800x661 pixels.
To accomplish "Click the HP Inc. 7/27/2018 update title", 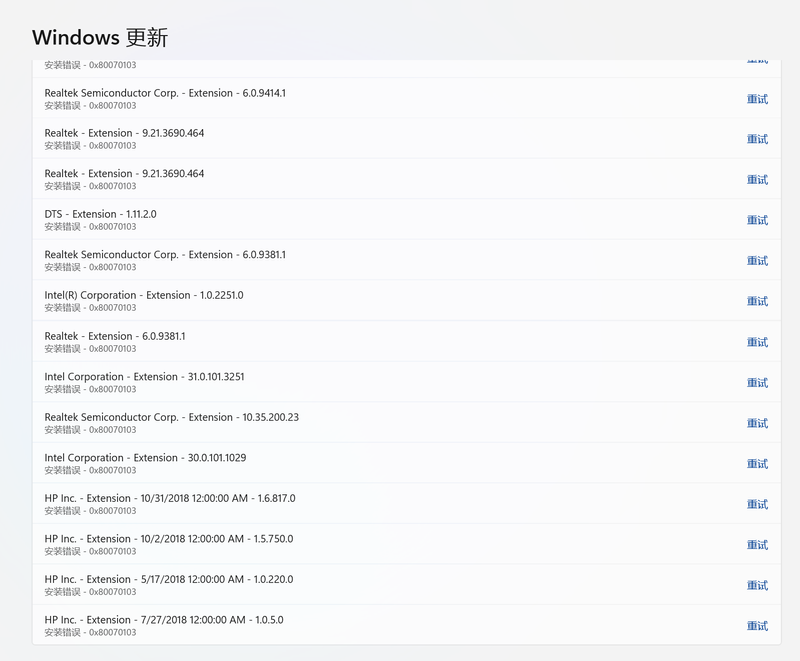I will [x=163, y=620].
